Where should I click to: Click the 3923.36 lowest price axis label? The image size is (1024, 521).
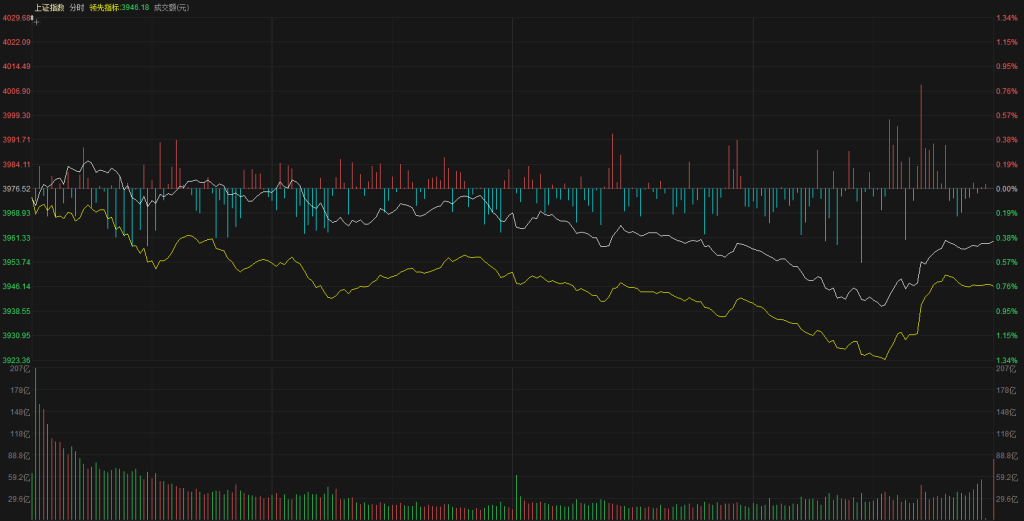(16, 360)
